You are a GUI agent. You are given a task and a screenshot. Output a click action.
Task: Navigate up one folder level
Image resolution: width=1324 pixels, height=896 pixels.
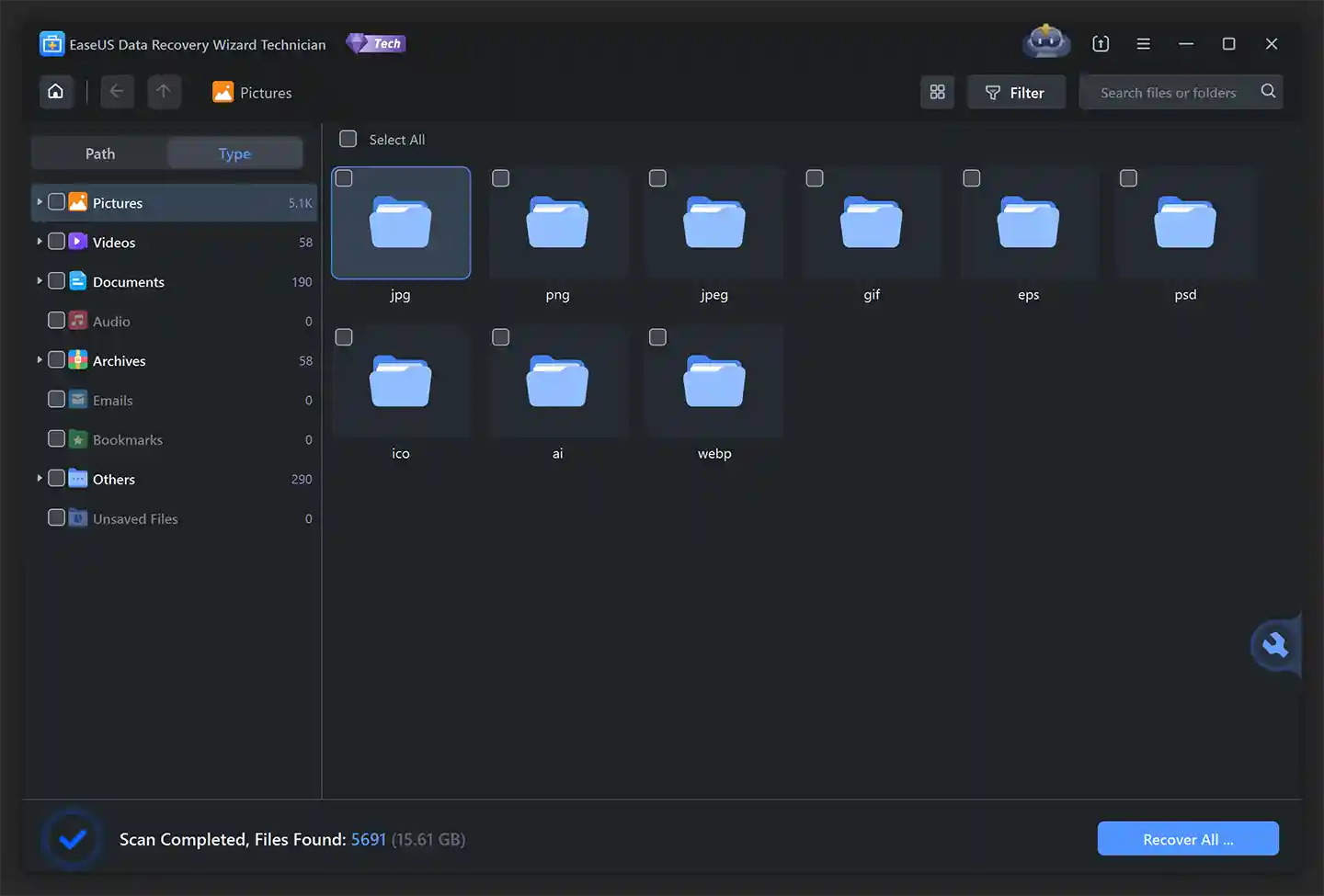coord(164,92)
